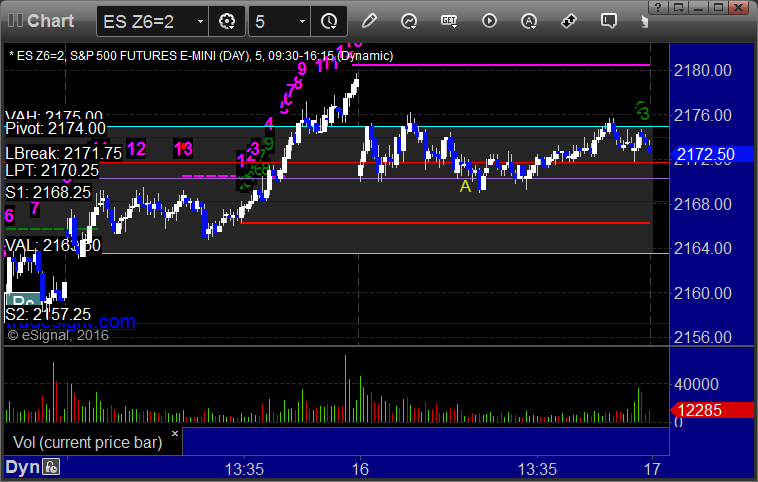Click the green 3 marker near right edge

point(644,113)
